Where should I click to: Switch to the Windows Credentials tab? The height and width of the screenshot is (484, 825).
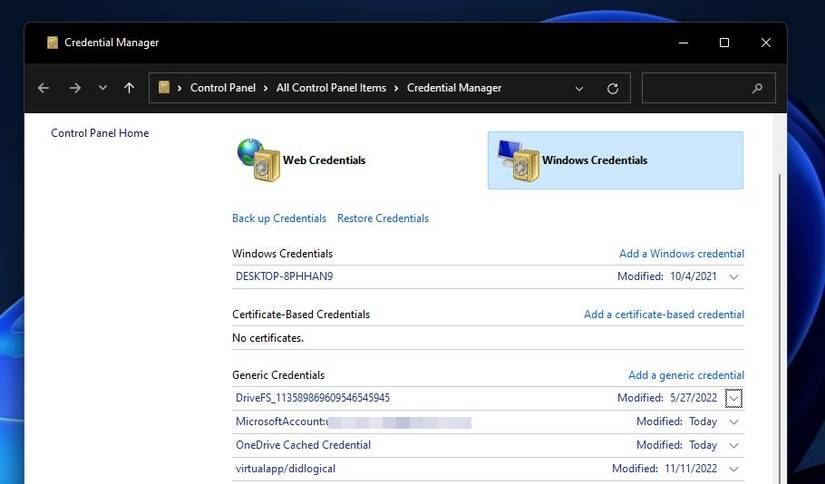(616, 160)
